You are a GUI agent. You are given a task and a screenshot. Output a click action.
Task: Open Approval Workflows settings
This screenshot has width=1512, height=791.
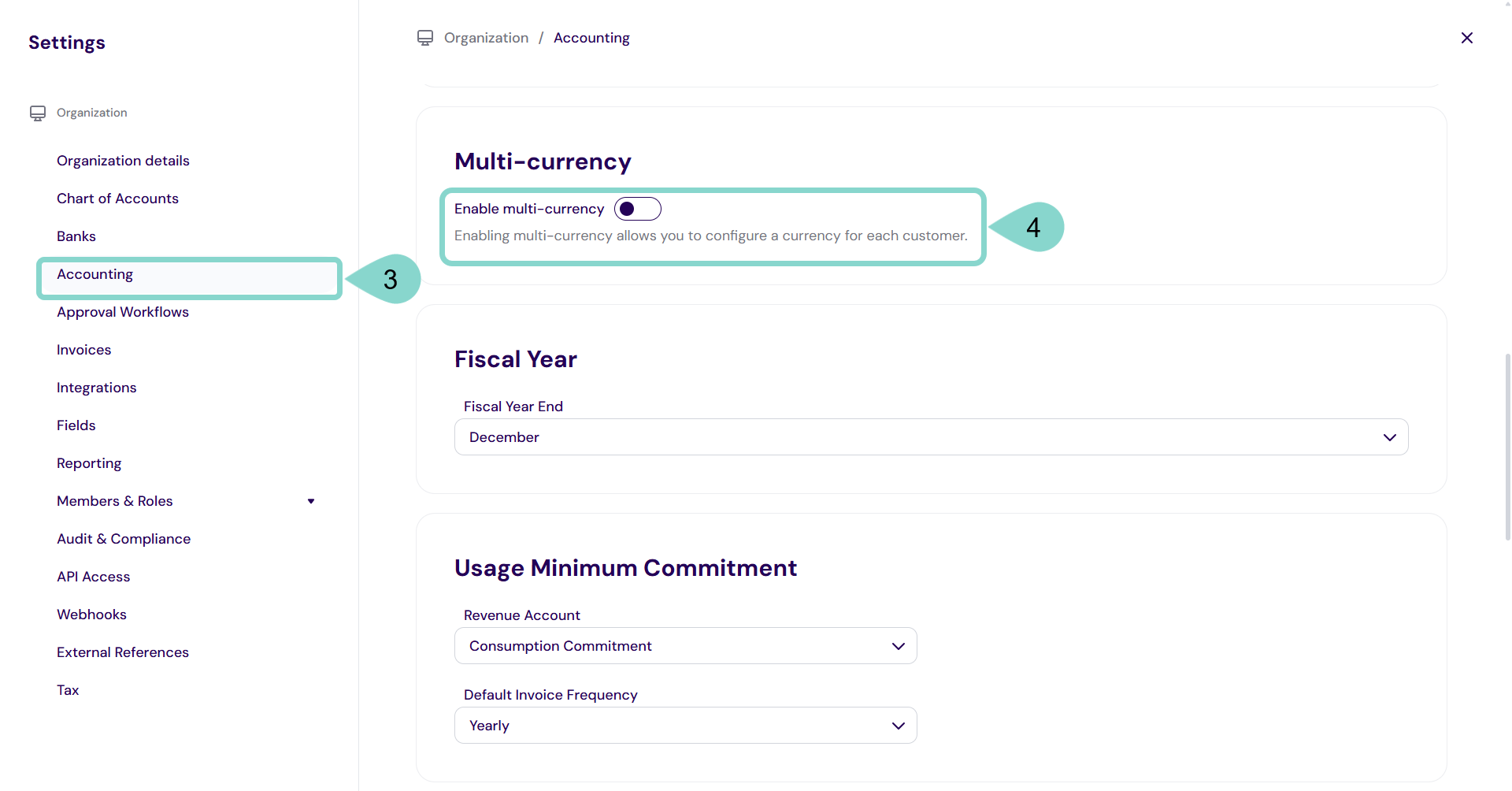click(x=123, y=312)
